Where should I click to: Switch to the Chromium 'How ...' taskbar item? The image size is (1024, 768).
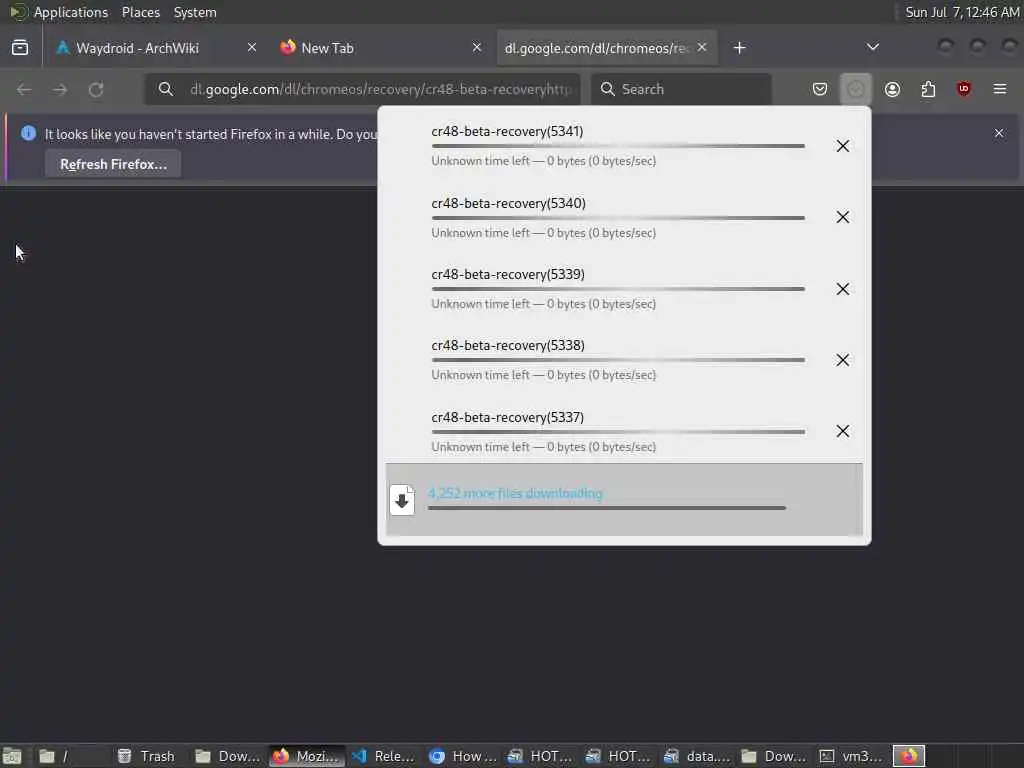point(462,756)
